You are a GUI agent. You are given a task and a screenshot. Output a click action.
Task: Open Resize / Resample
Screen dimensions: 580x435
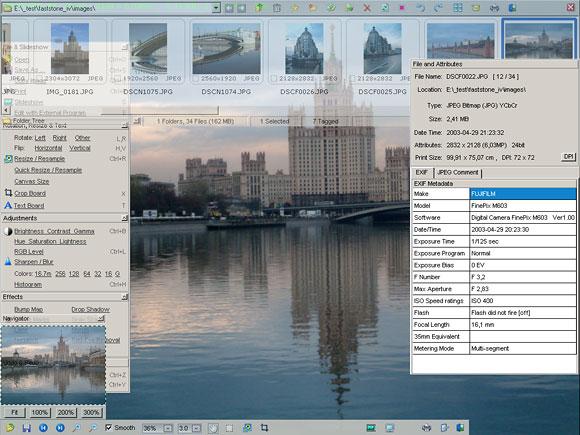click(x=39, y=159)
